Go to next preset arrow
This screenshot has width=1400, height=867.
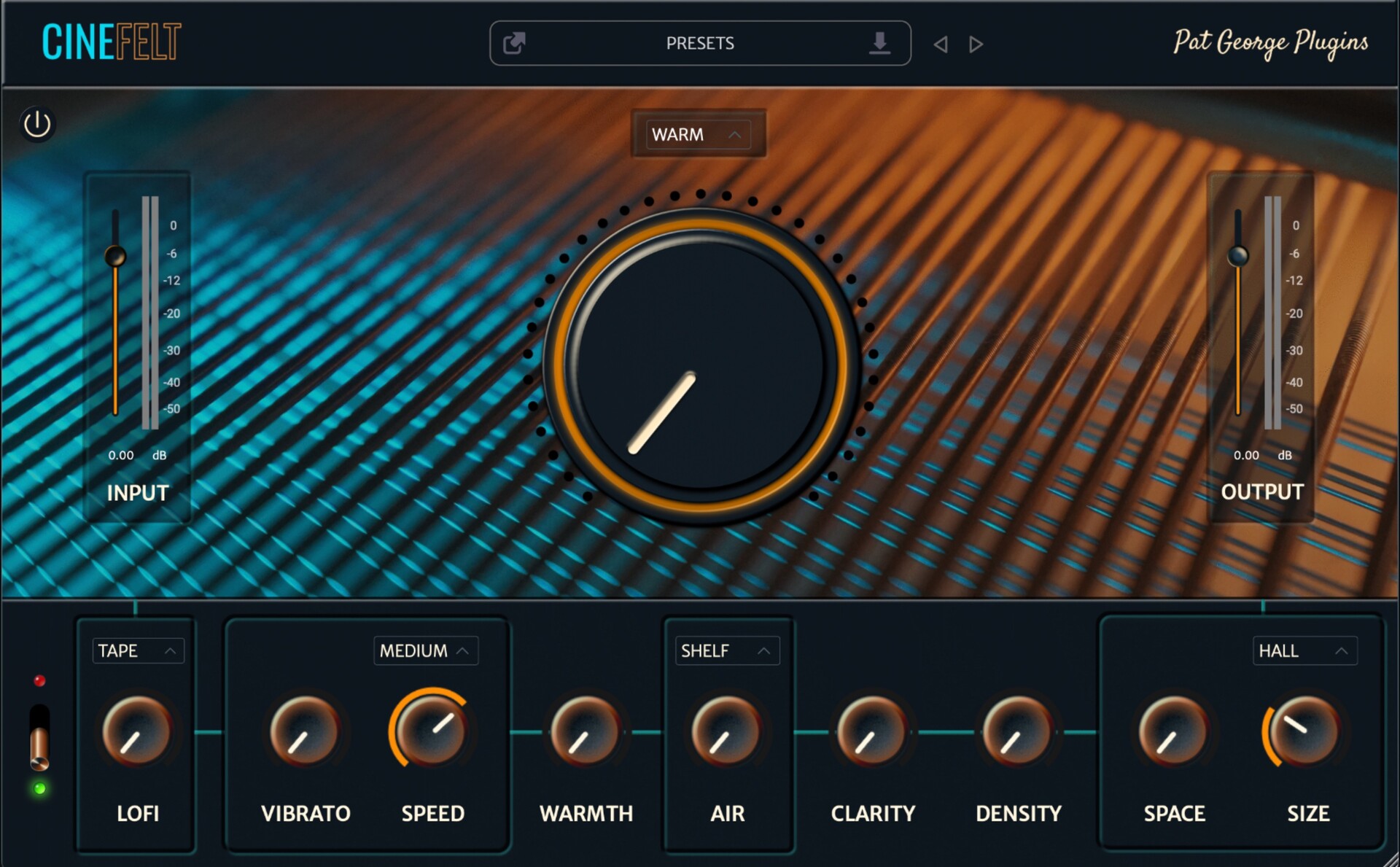976,44
